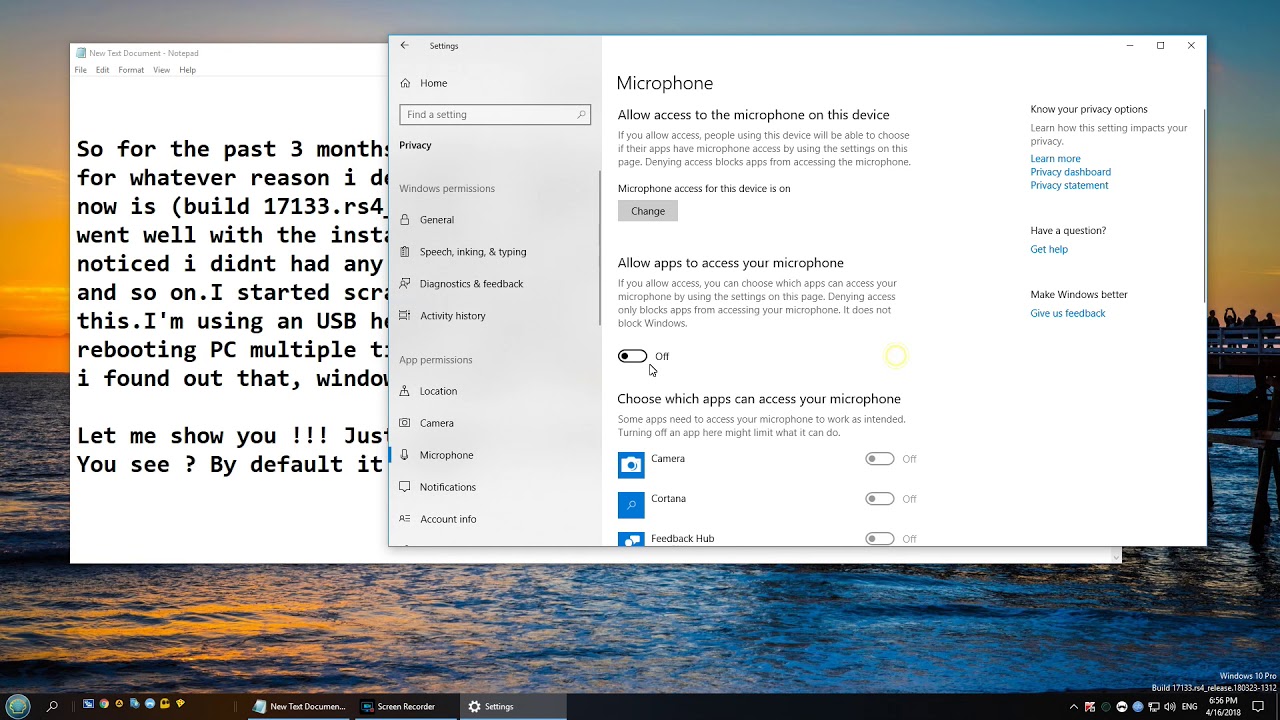Click the Account info icon in sidebar

[x=405, y=519]
